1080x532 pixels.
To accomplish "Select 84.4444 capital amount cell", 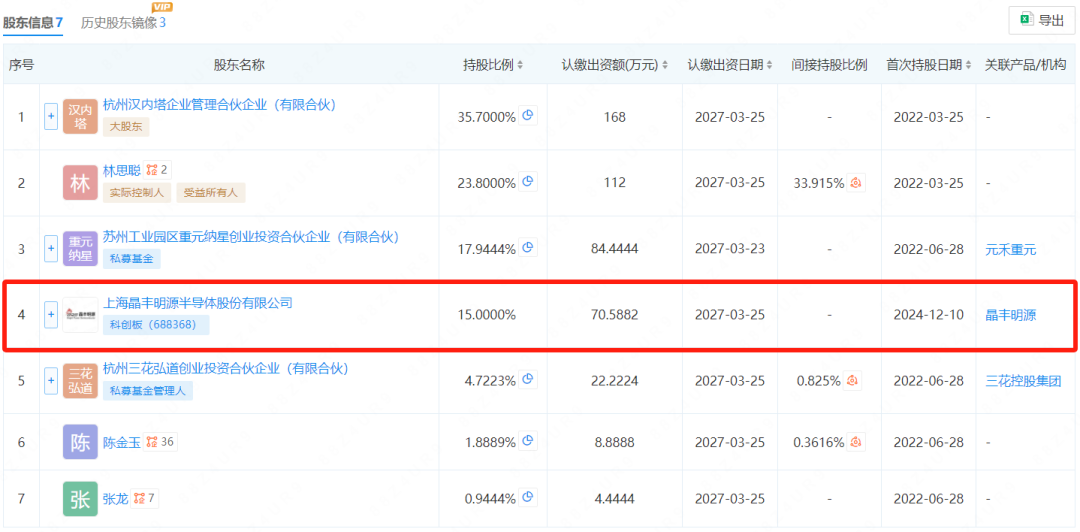I will tap(614, 249).
